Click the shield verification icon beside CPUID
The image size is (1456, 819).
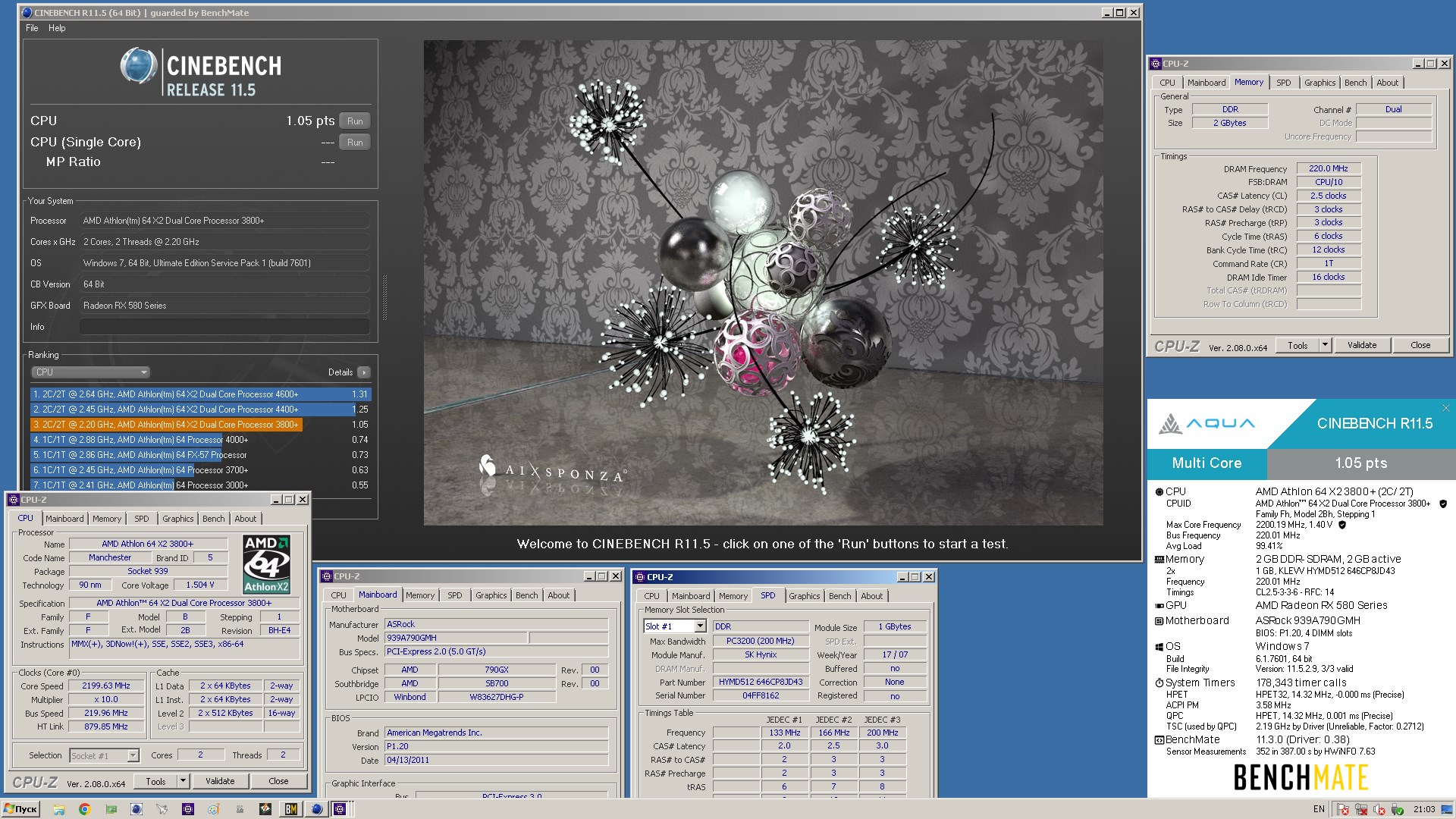click(x=1443, y=504)
